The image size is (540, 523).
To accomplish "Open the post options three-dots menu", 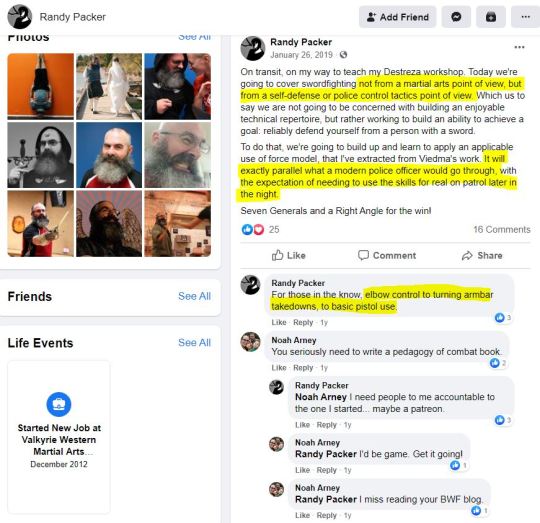I will pyautogui.click(x=519, y=47).
